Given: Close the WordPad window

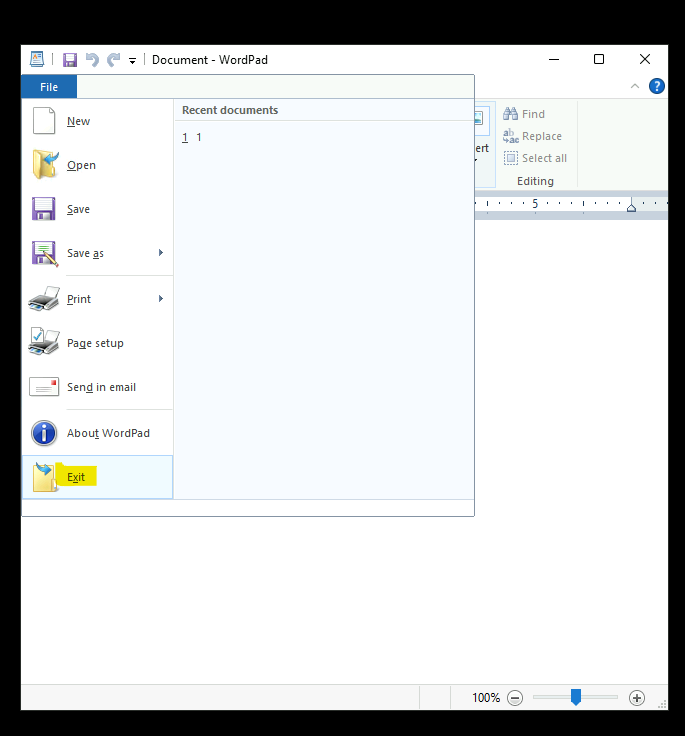Looking at the screenshot, I should click(x=645, y=60).
